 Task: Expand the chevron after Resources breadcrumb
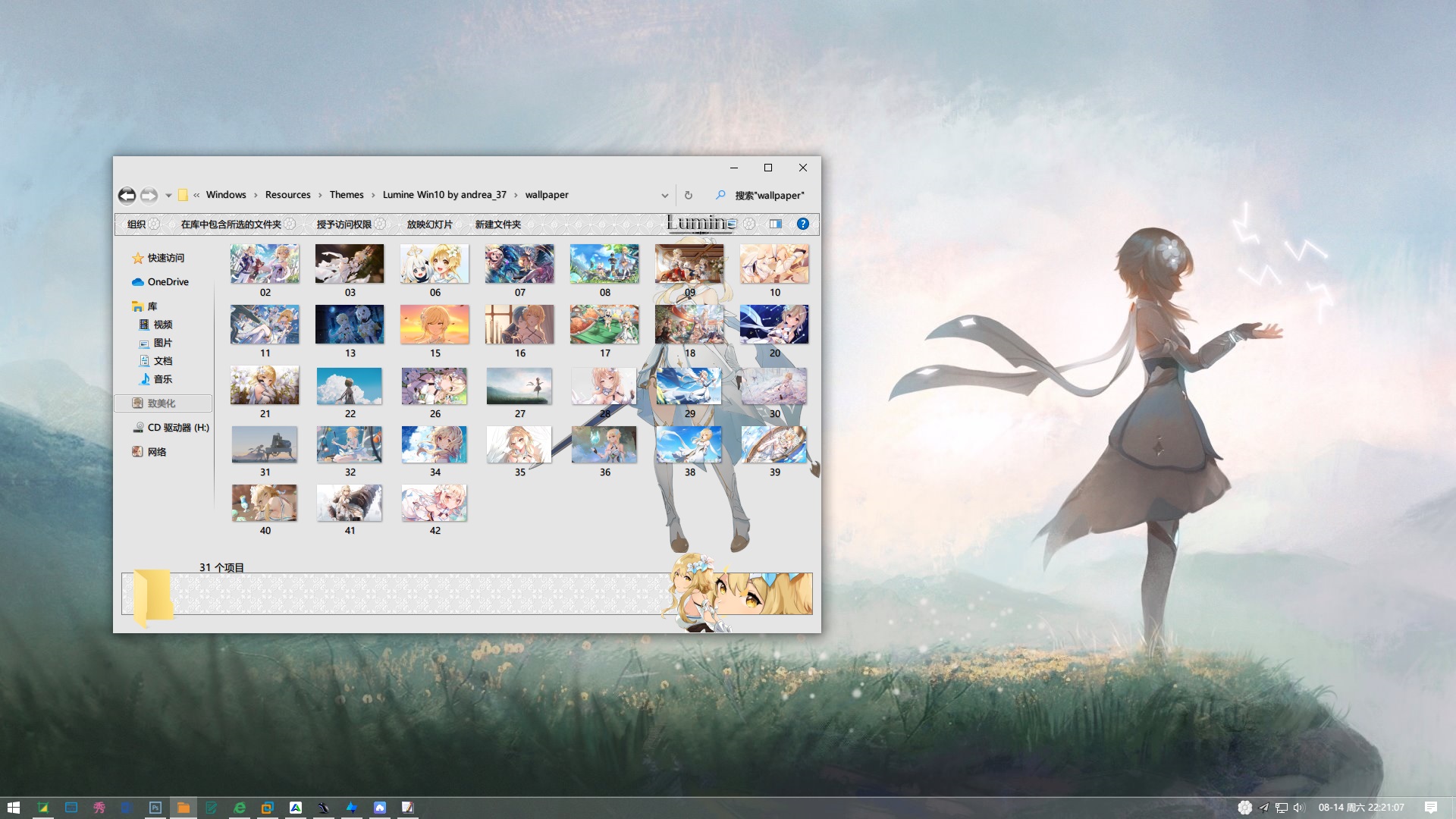(x=320, y=196)
